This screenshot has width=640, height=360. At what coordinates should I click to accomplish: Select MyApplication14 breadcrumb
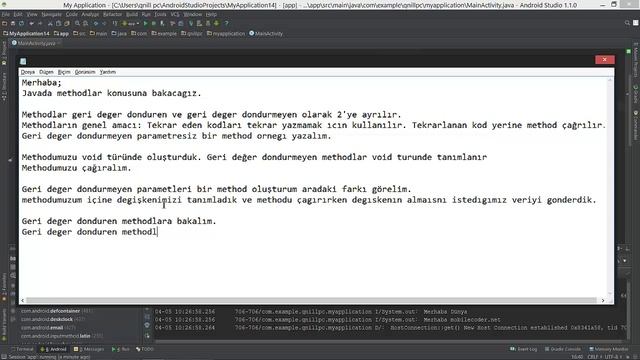26,33
